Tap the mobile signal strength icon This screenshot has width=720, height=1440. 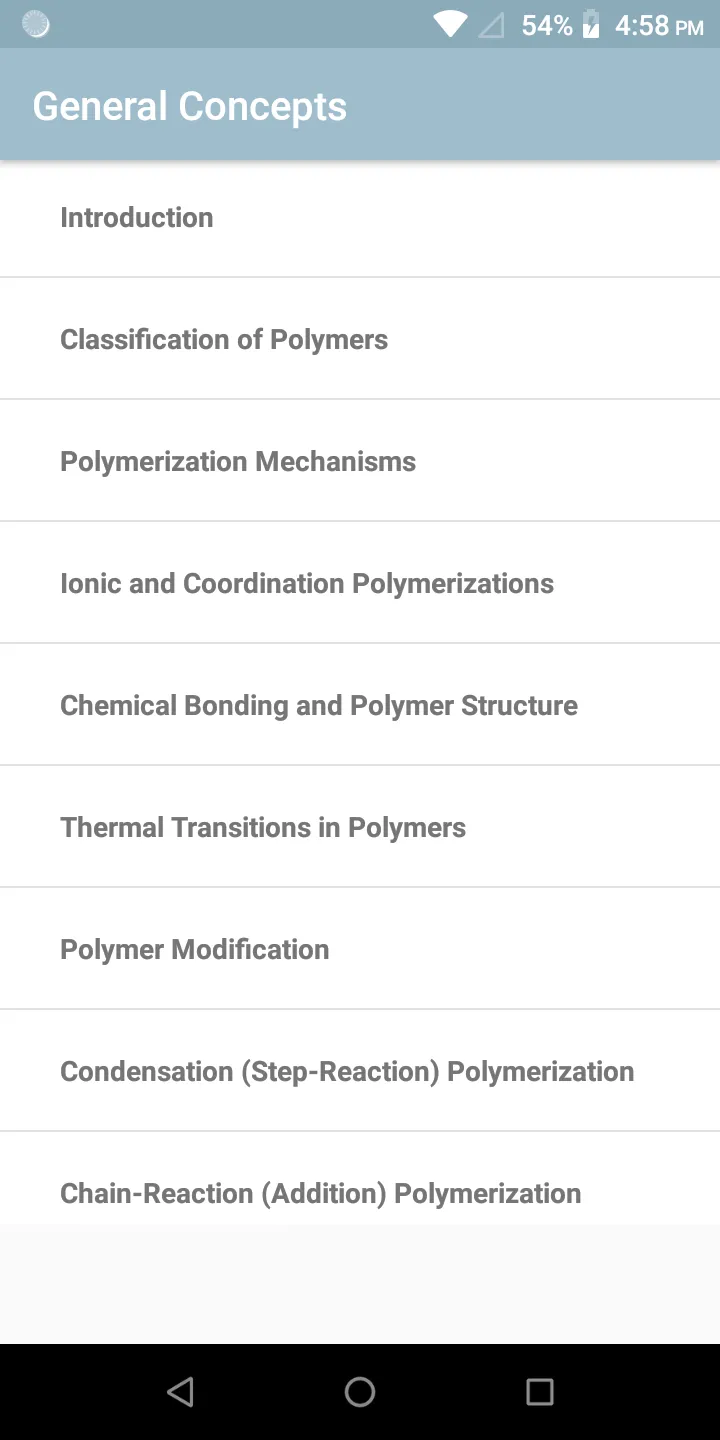491,25
